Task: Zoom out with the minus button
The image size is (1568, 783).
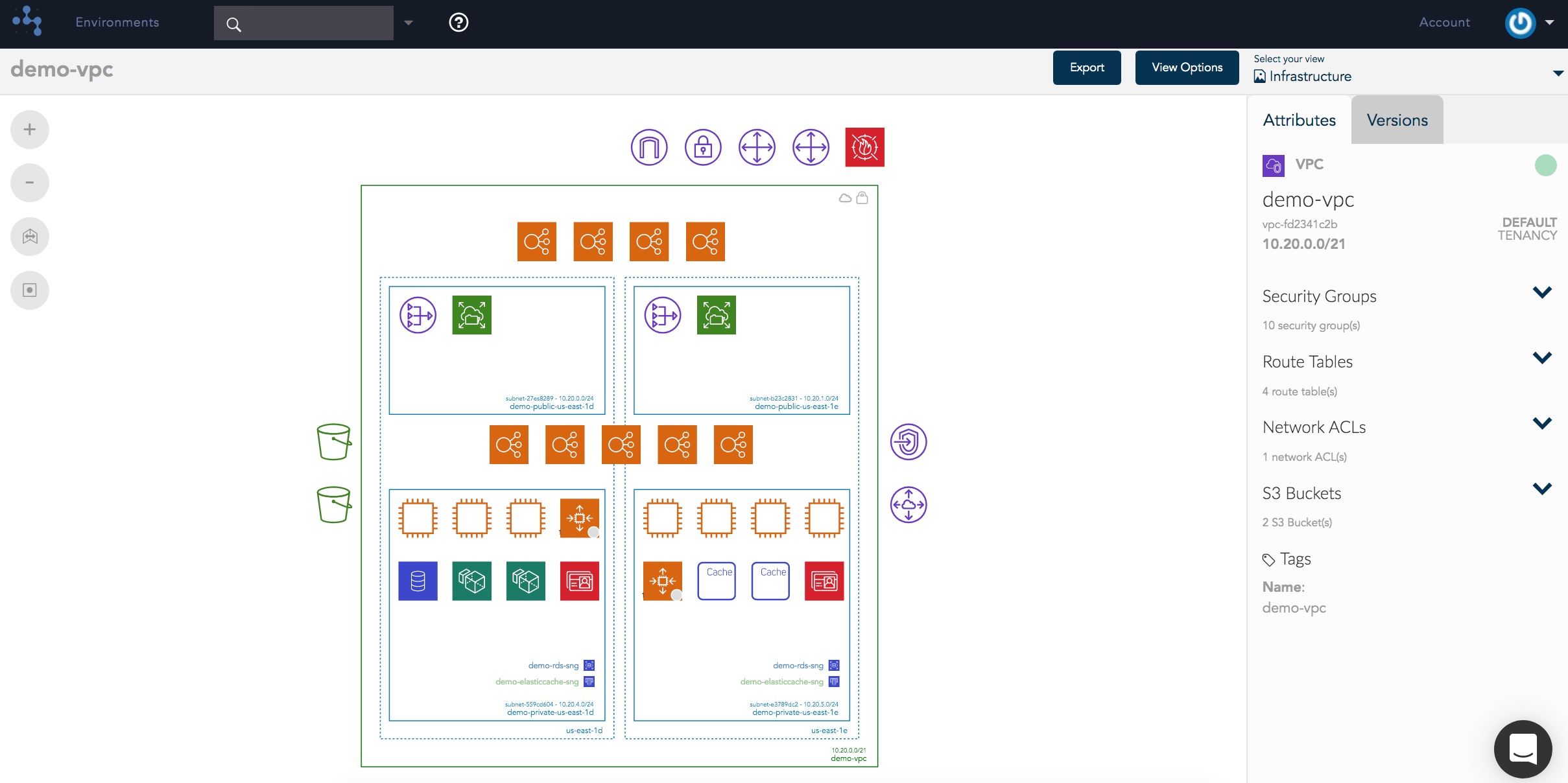Action: point(30,183)
